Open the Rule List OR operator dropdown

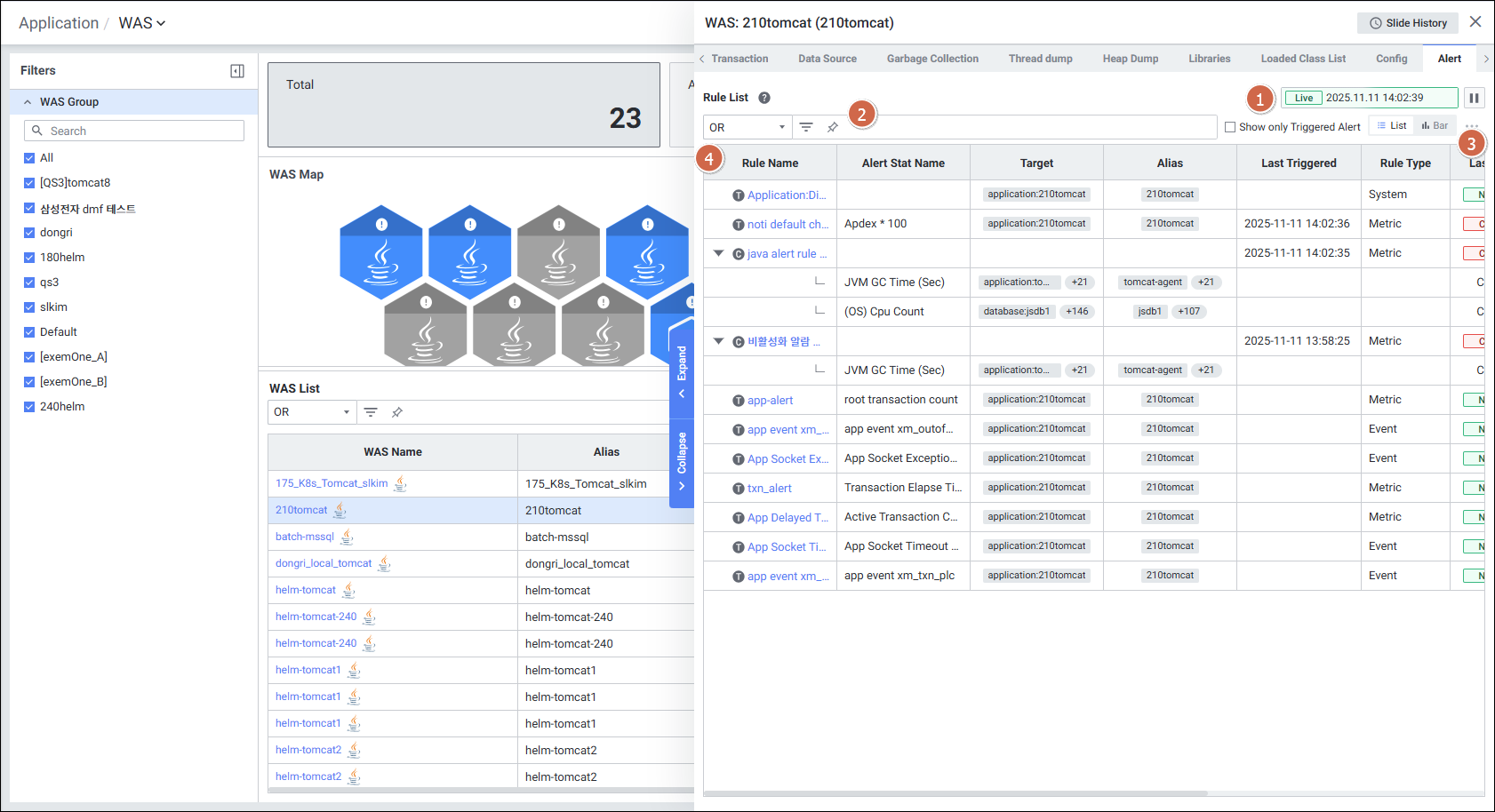coord(747,127)
